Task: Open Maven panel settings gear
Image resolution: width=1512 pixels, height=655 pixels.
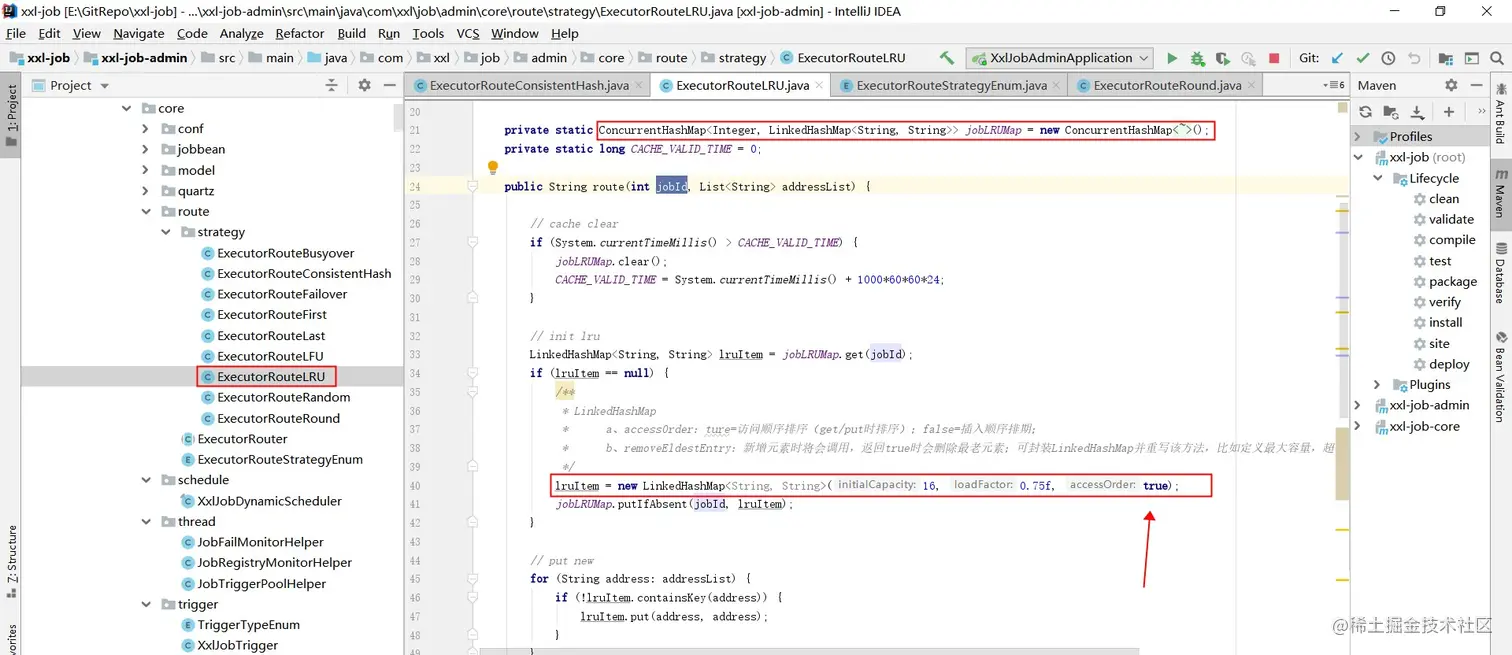Action: click(1451, 85)
